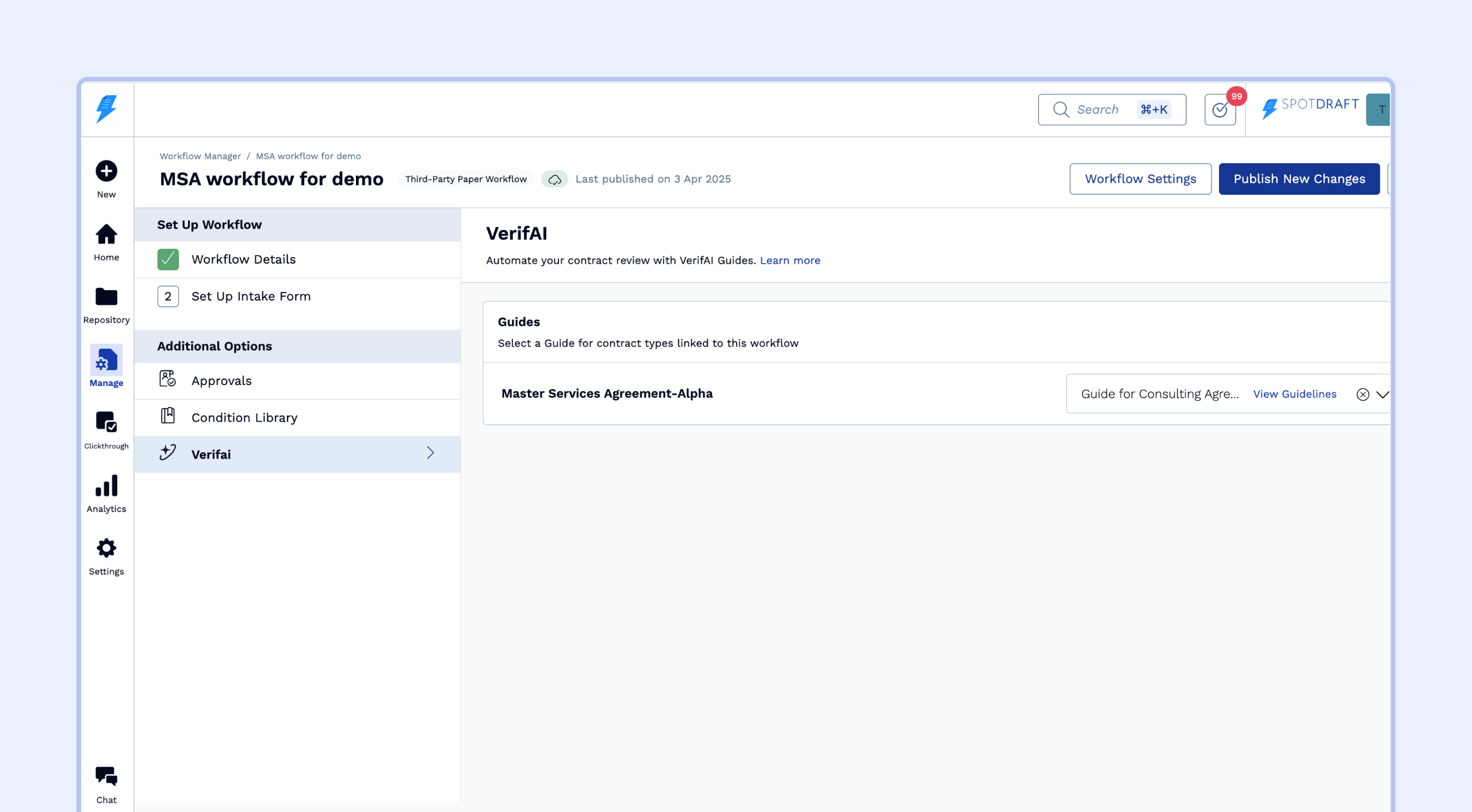1472x812 pixels.
Task: Clear the selected guide with X icon
Action: pyautogui.click(x=1362, y=394)
